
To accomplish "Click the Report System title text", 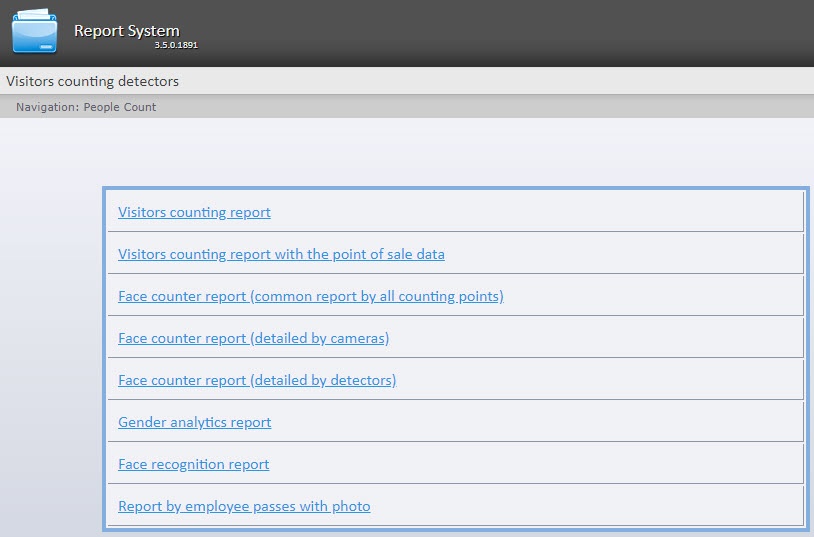I will coord(126,31).
